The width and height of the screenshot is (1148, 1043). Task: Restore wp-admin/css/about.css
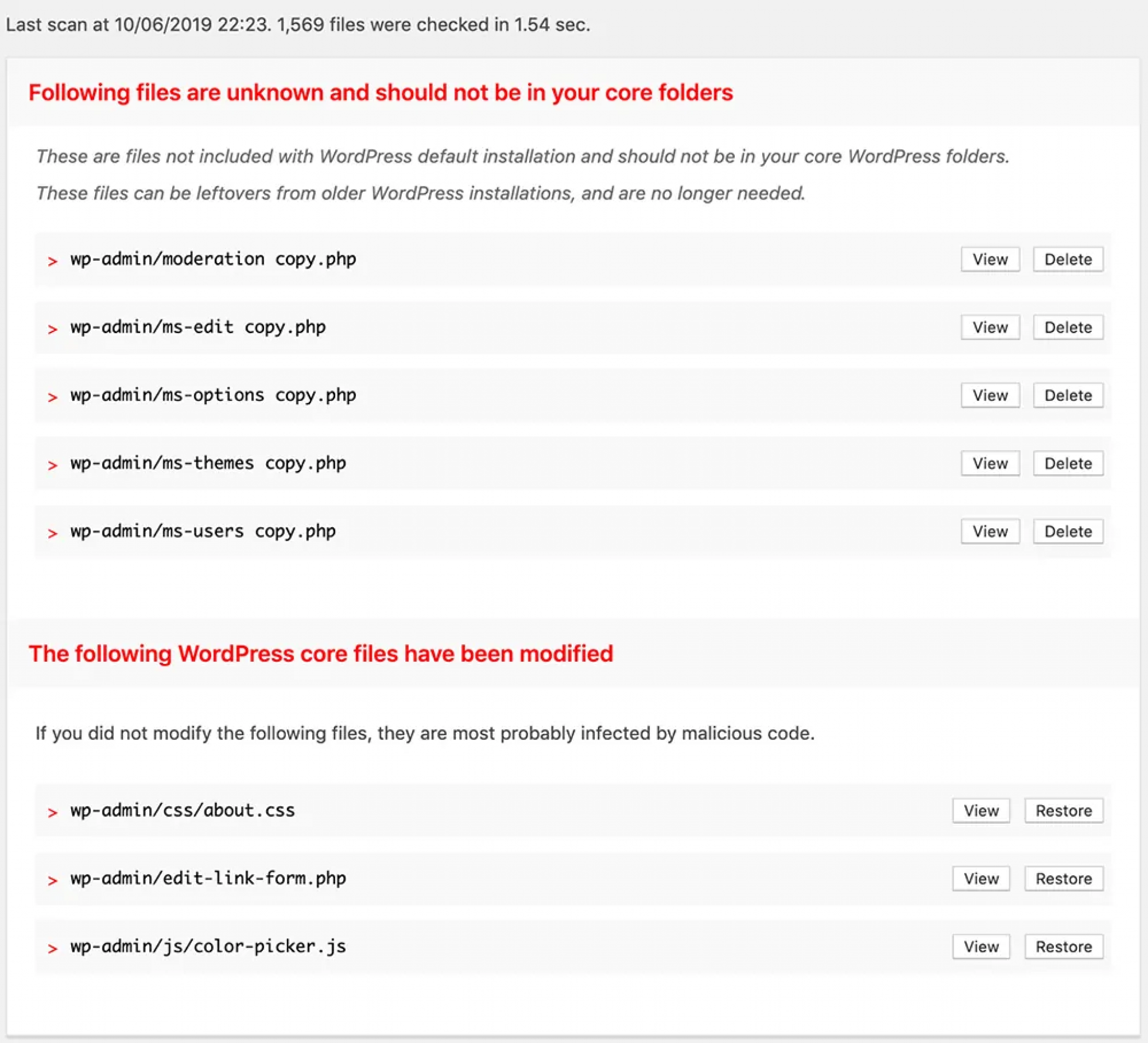tap(1063, 810)
